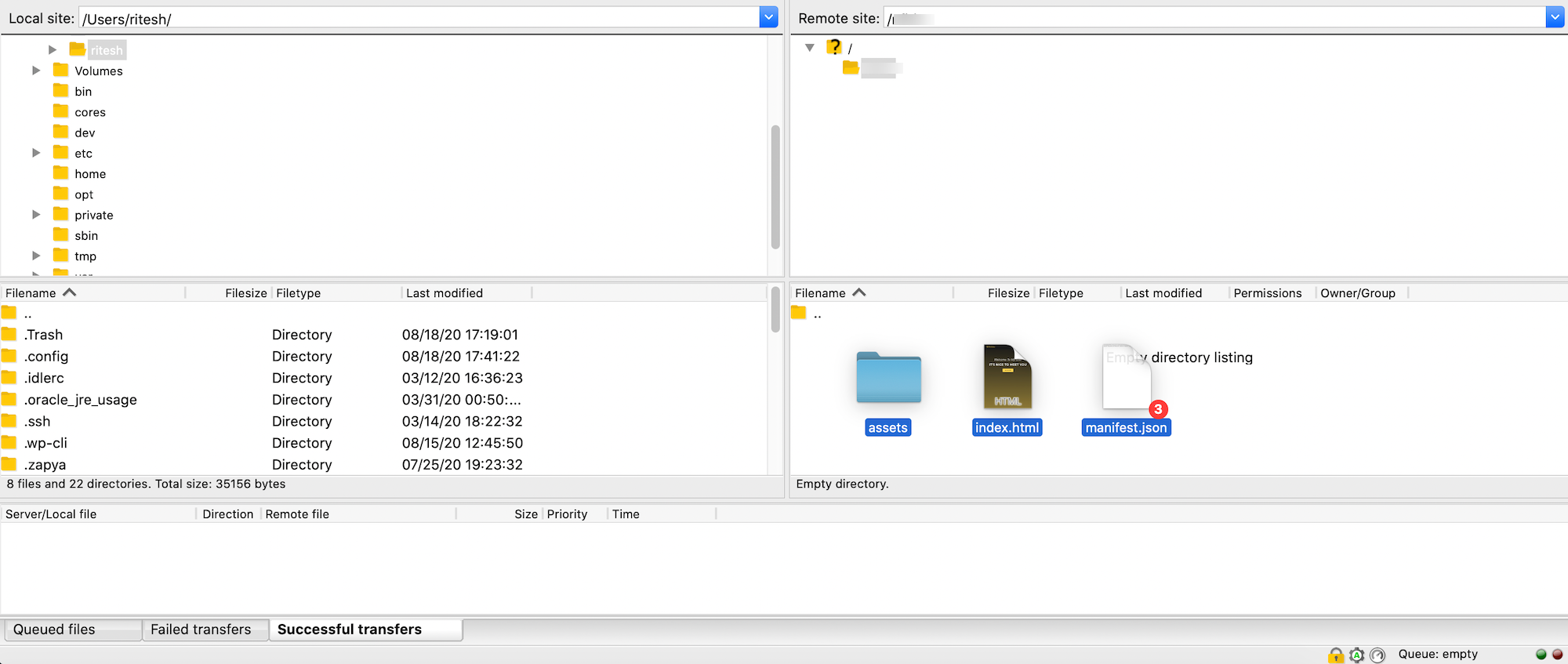The width and height of the screenshot is (1568, 664).
Task: Switch to the Queued files tab
Action: pos(54,630)
